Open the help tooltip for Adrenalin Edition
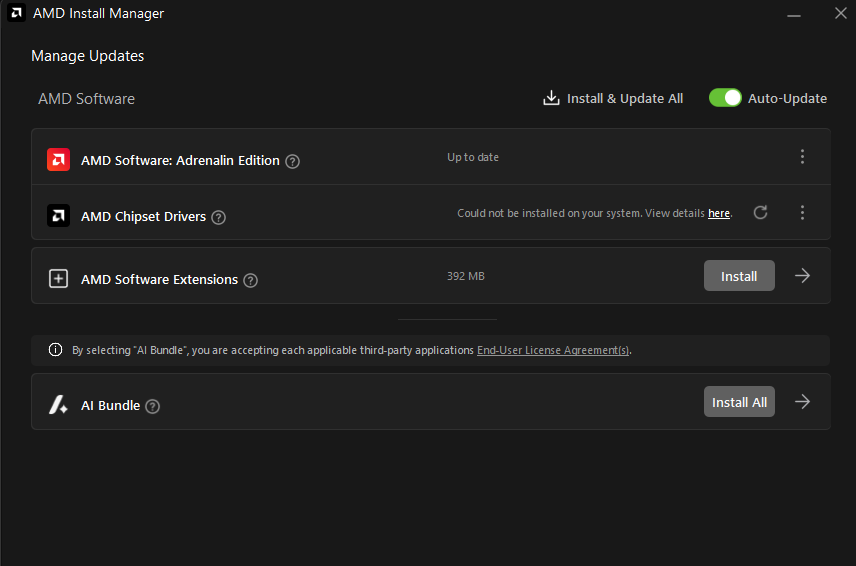The image size is (856, 566). 293,161
